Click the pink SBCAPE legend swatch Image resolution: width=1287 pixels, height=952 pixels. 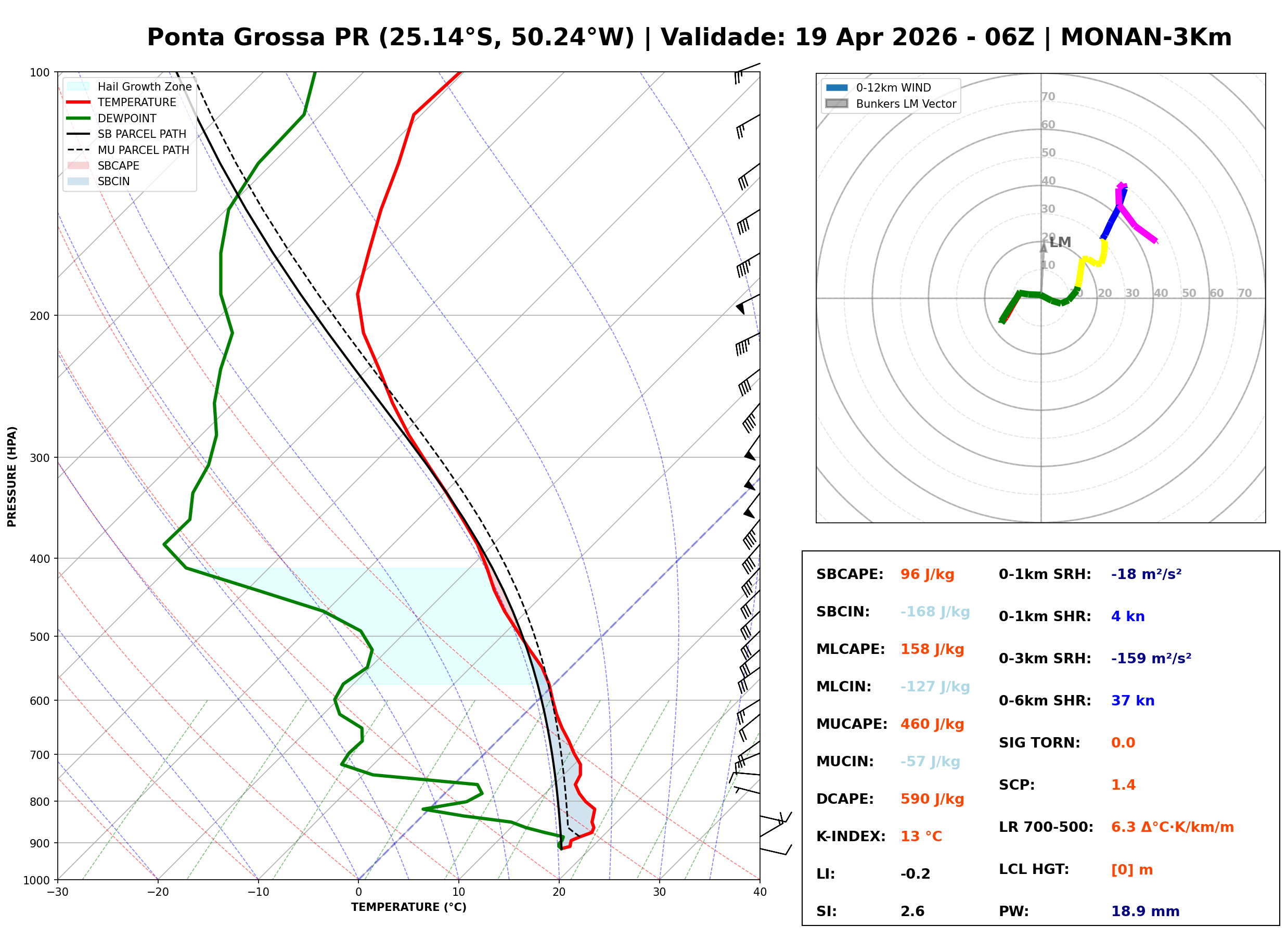(x=79, y=166)
